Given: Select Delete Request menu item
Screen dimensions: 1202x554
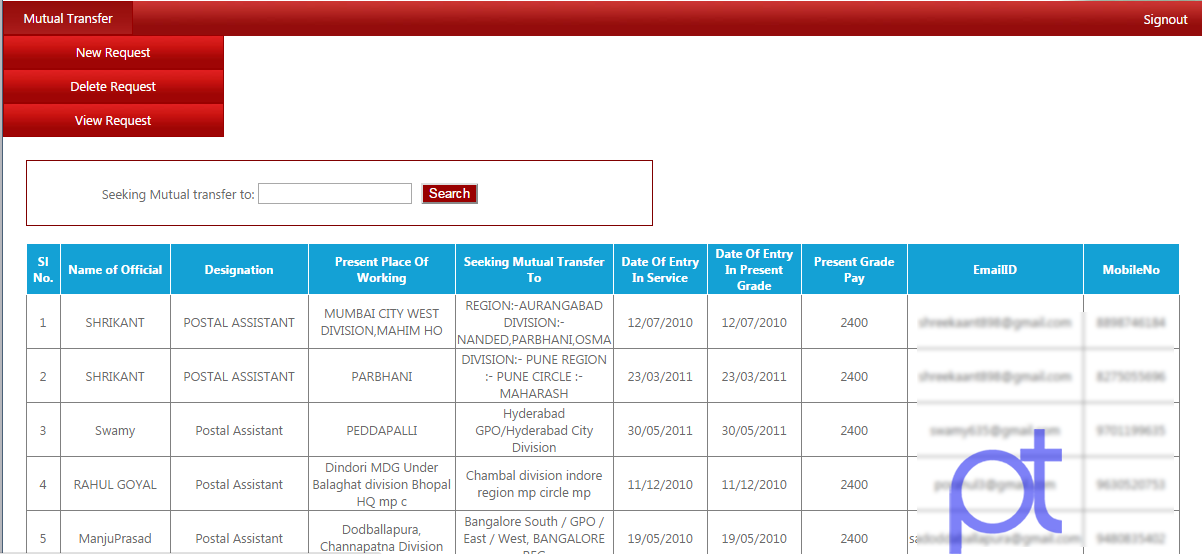Looking at the screenshot, I should pyautogui.click(x=113, y=86).
